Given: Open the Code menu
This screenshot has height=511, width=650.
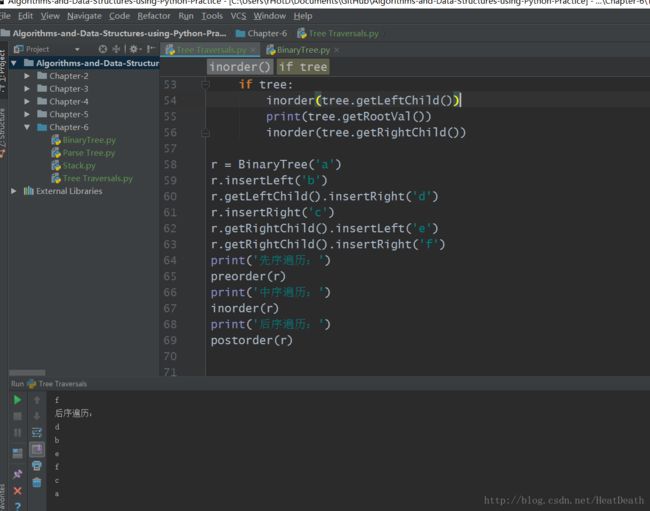Looking at the screenshot, I should (x=119, y=16).
